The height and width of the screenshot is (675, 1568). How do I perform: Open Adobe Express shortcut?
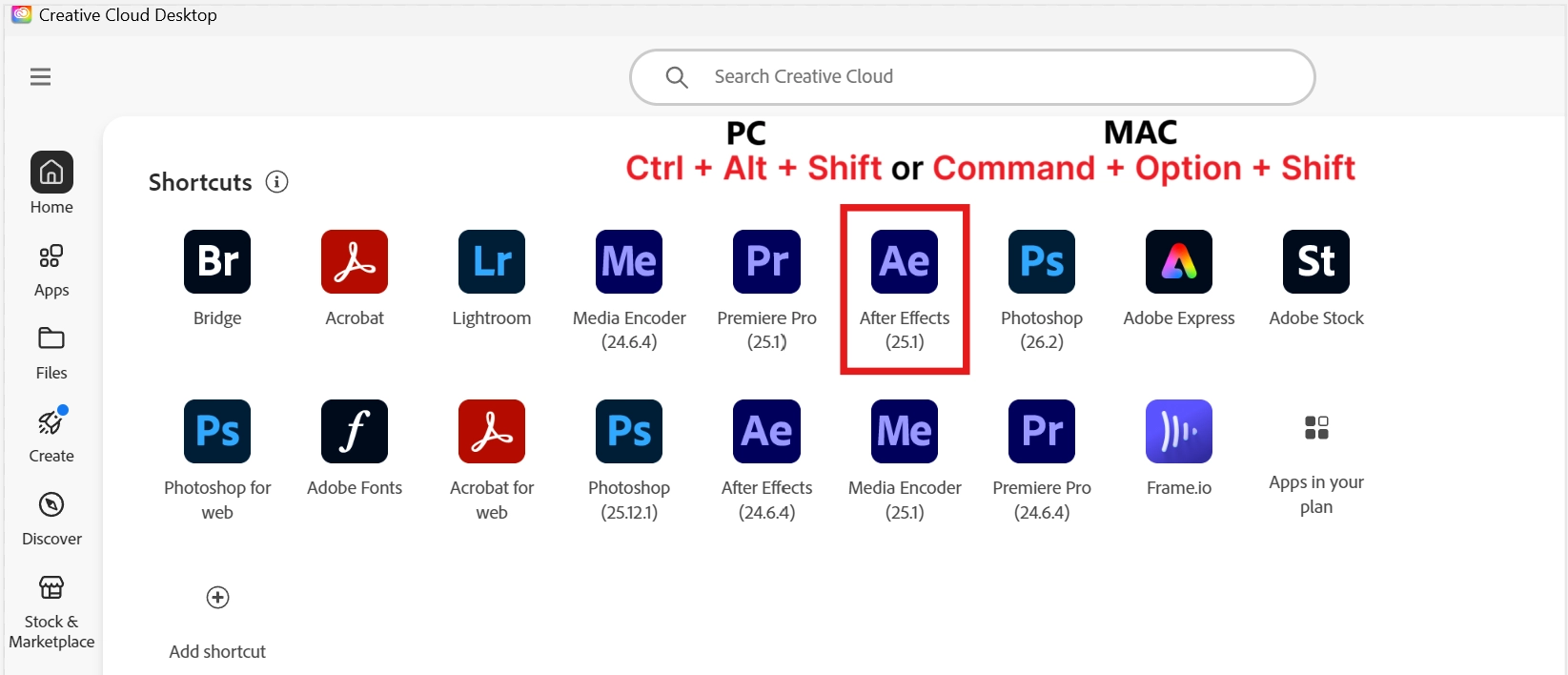(x=1179, y=262)
